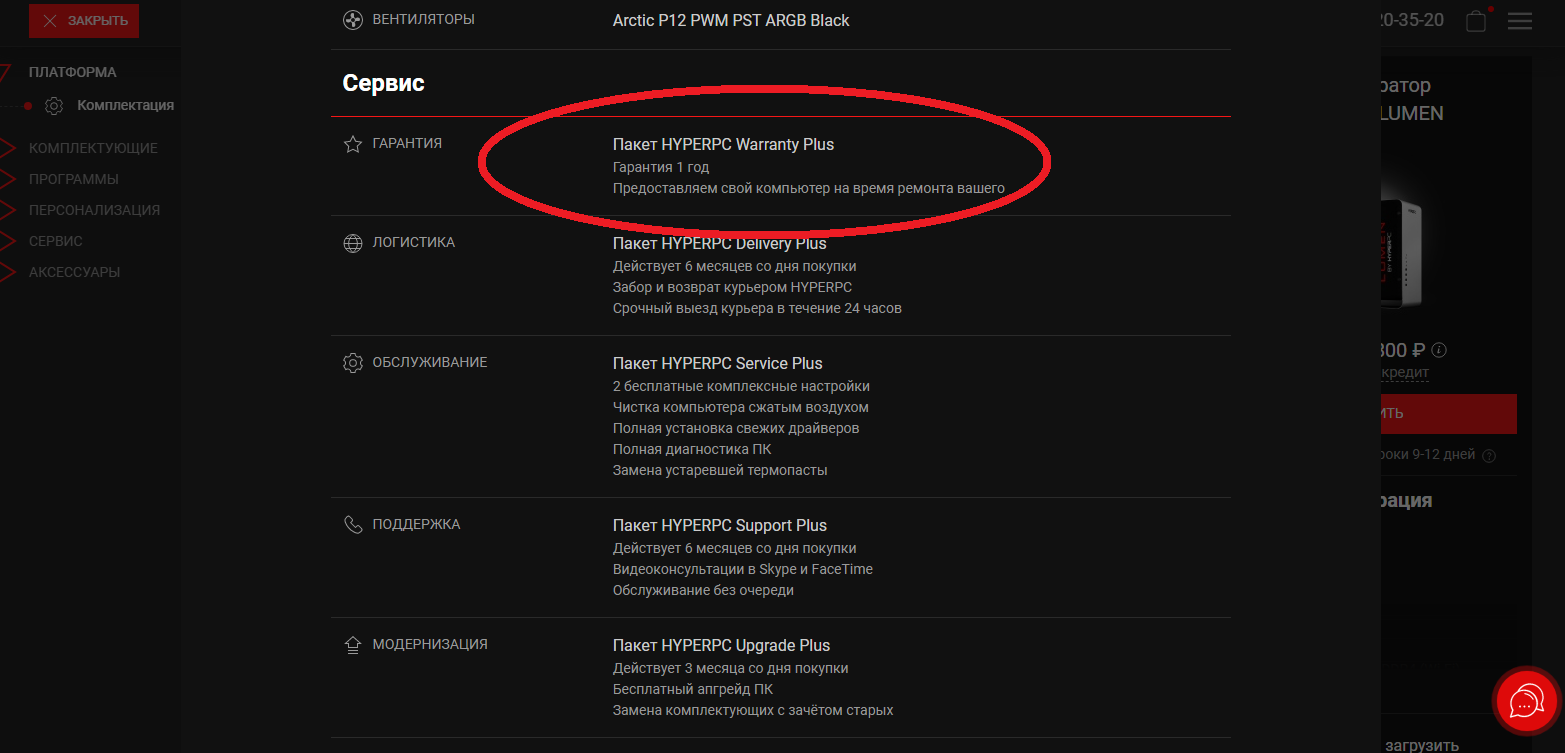Click the gear icon next to Комплектация
The width and height of the screenshot is (1565, 753).
(x=54, y=106)
